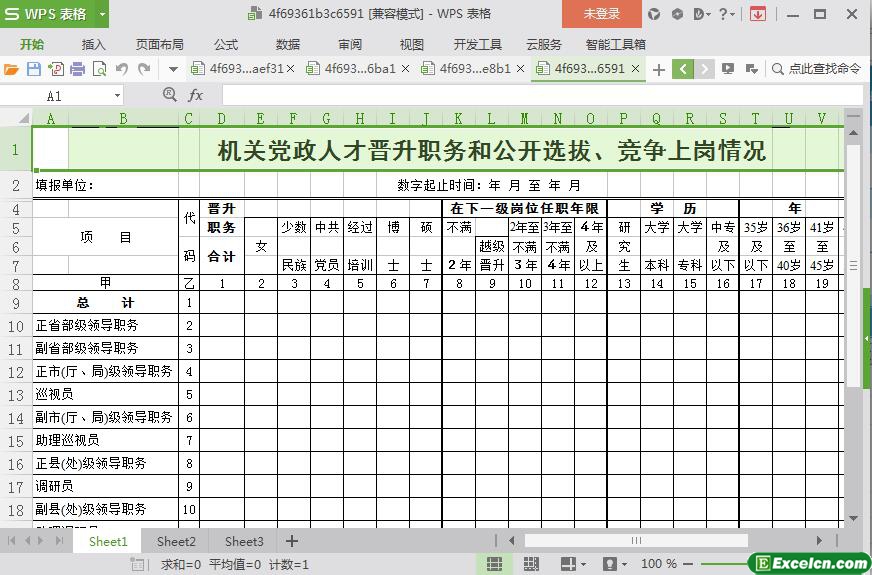Close the 4f693...6ba1 document tab

coord(405,69)
